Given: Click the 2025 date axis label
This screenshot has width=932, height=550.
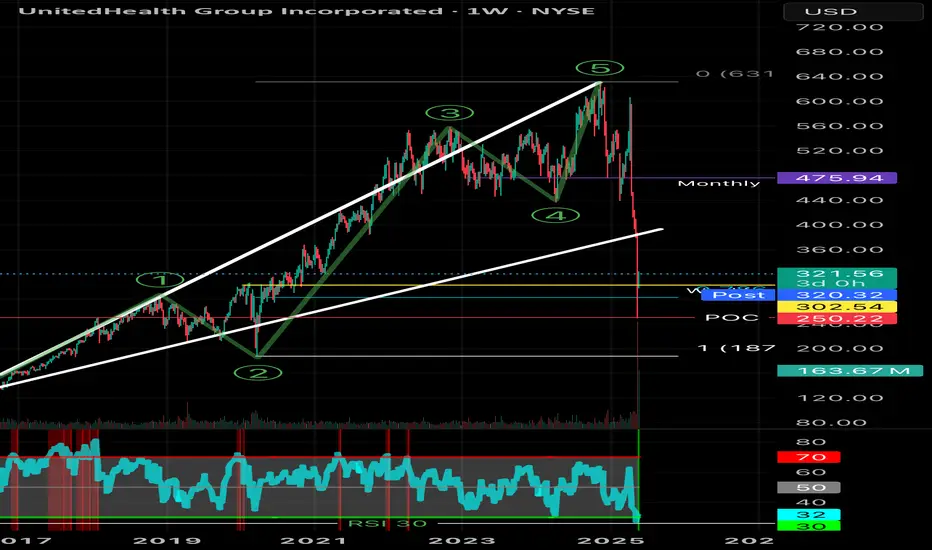Looking at the screenshot, I should (x=610, y=540).
